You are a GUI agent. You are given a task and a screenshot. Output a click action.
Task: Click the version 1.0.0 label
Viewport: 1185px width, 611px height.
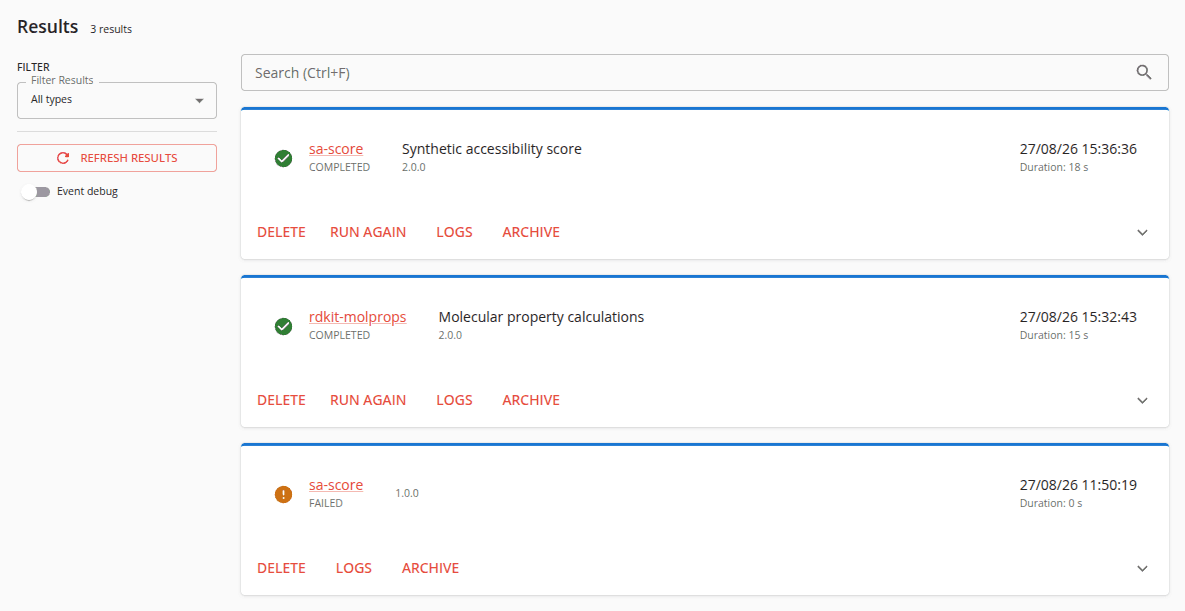pyautogui.click(x=407, y=493)
